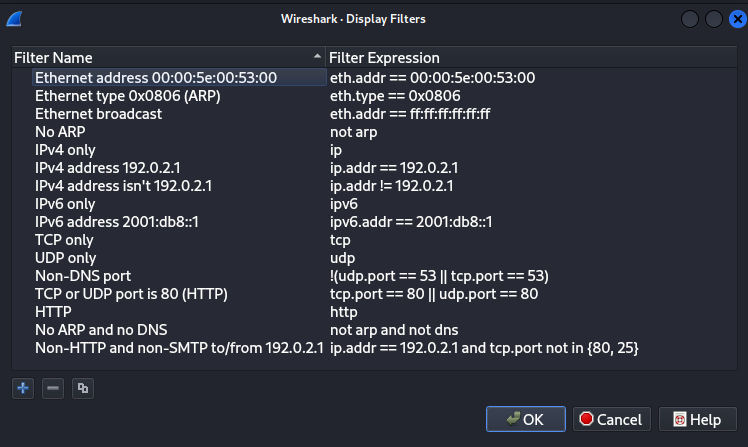The image size is (748, 447).
Task: Select the Ethernet broadcast filter name
Action: 98,114
